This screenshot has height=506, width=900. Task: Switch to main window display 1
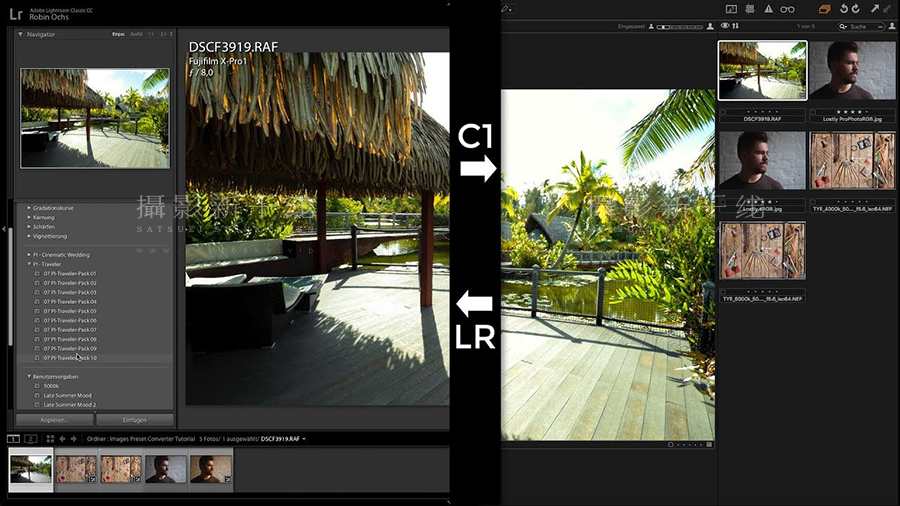[x=13, y=439]
